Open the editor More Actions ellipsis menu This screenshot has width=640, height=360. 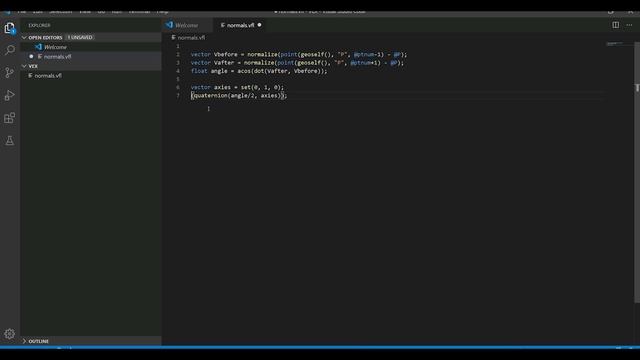pos(629,25)
